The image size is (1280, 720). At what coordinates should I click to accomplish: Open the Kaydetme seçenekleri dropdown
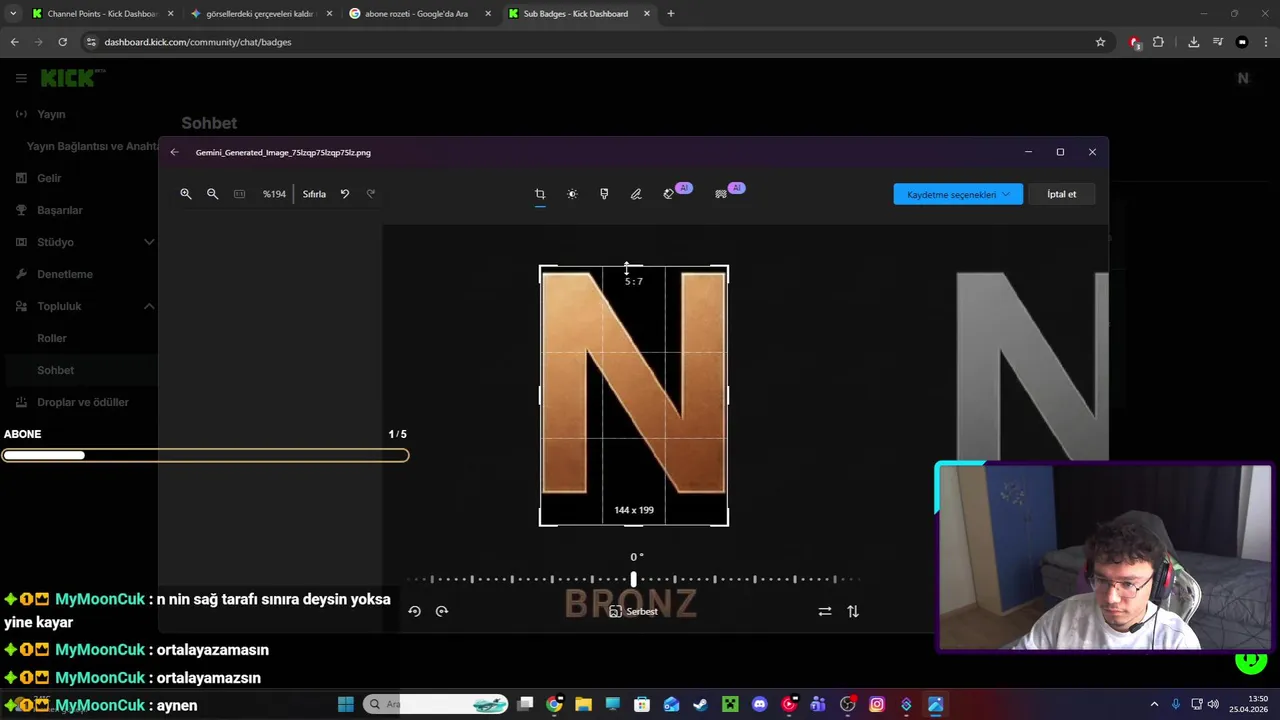[x=958, y=194]
